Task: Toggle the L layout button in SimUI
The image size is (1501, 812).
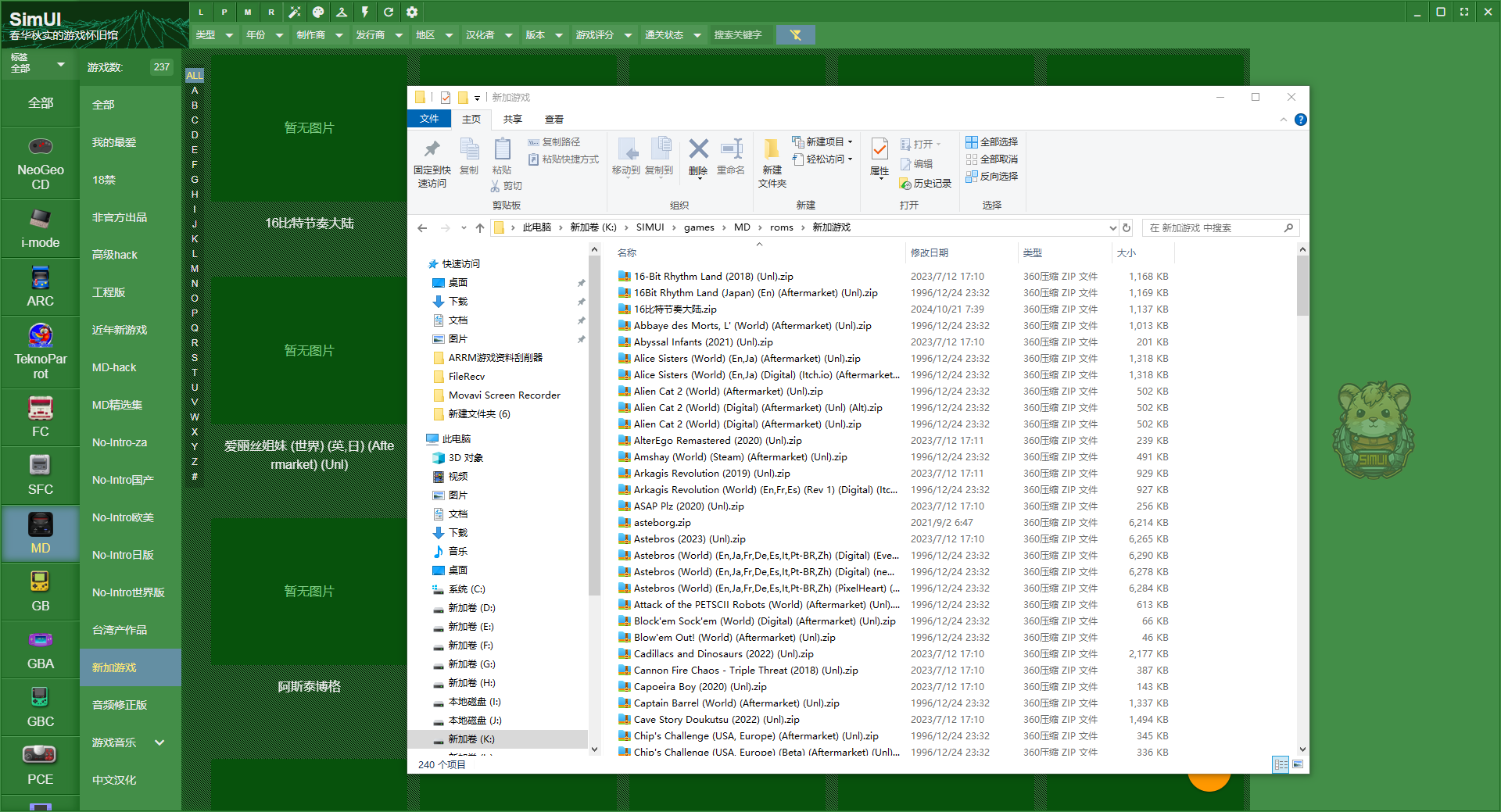Action: [x=201, y=12]
